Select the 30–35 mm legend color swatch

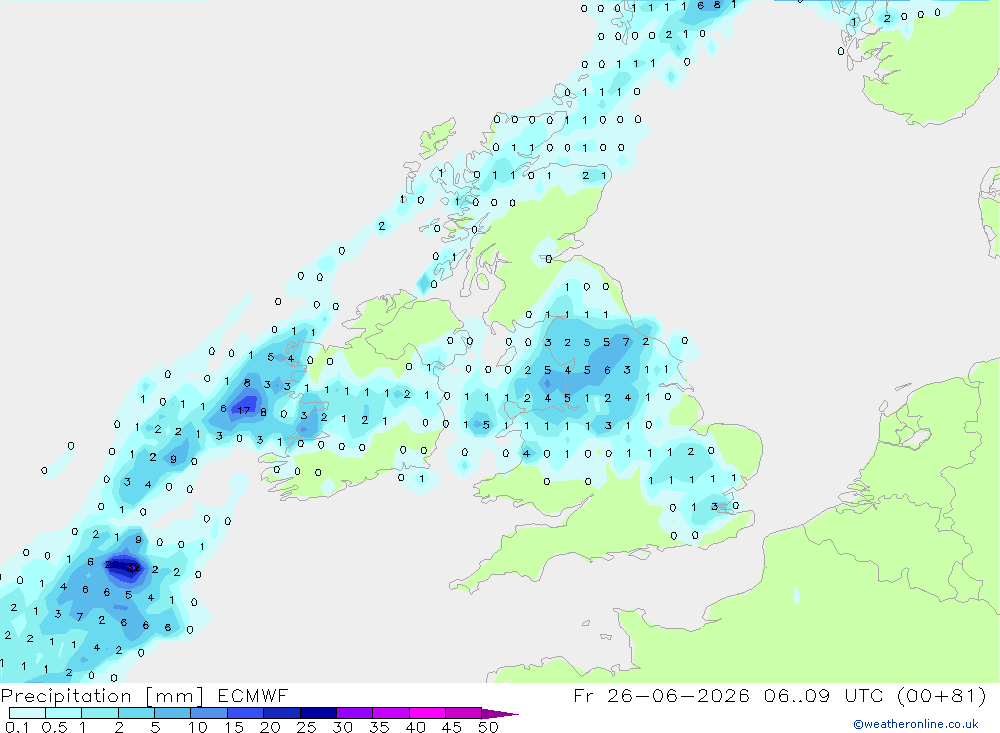(355, 713)
